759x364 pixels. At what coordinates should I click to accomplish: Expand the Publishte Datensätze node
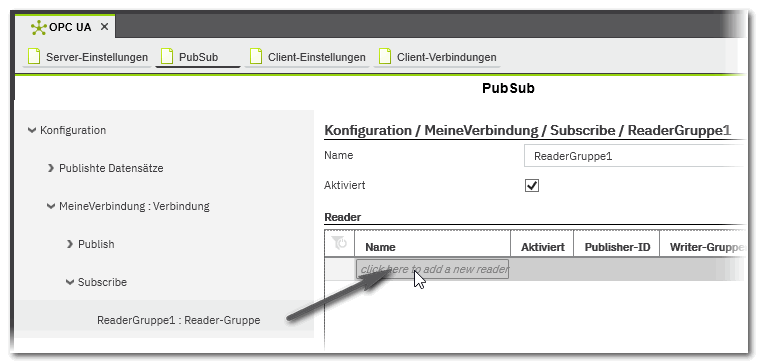[51, 168]
